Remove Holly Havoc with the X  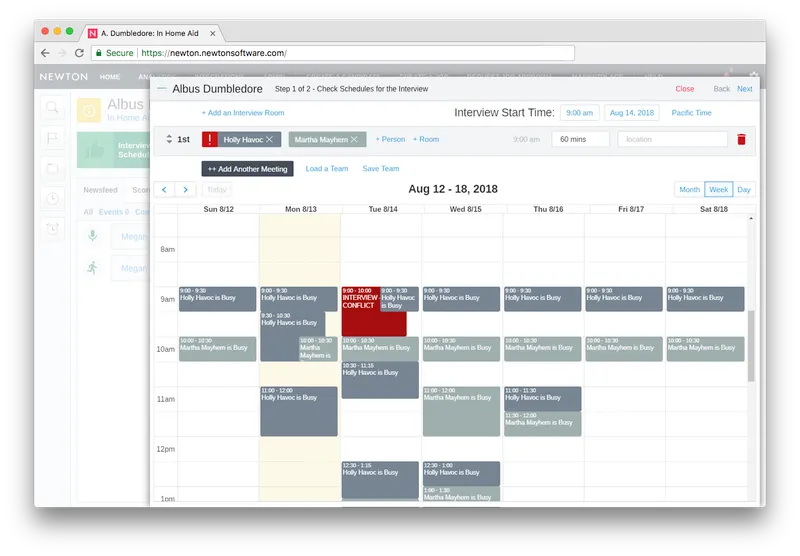point(269,139)
